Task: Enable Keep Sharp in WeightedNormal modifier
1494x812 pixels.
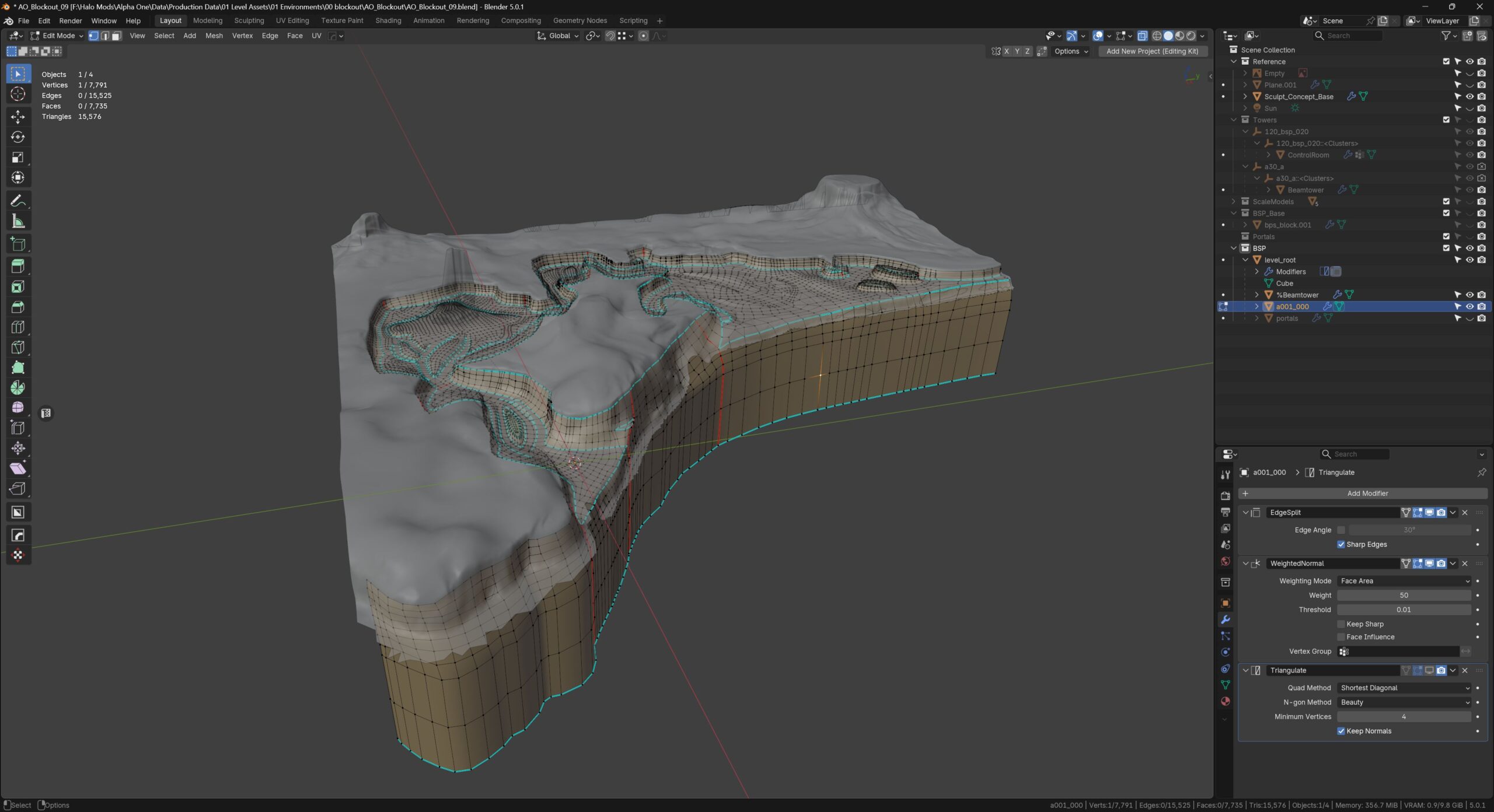Action: [x=1341, y=624]
